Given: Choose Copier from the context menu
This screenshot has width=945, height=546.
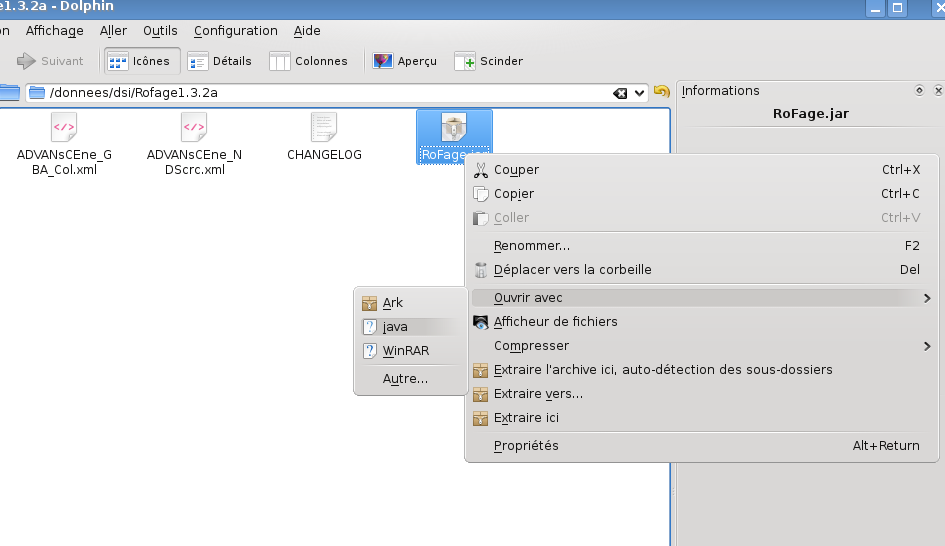Looking at the screenshot, I should [x=514, y=194].
